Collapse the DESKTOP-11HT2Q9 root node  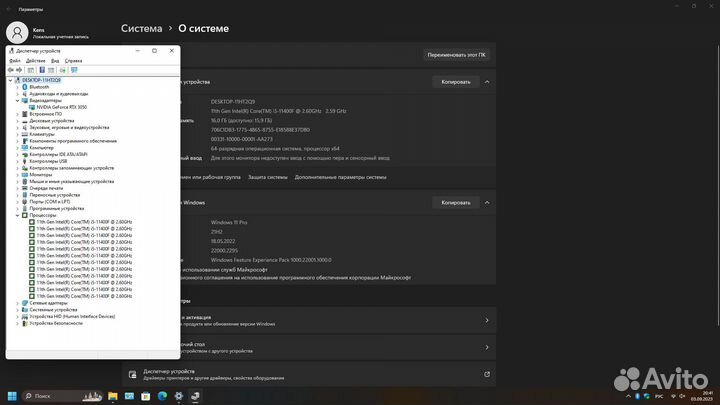11,80
